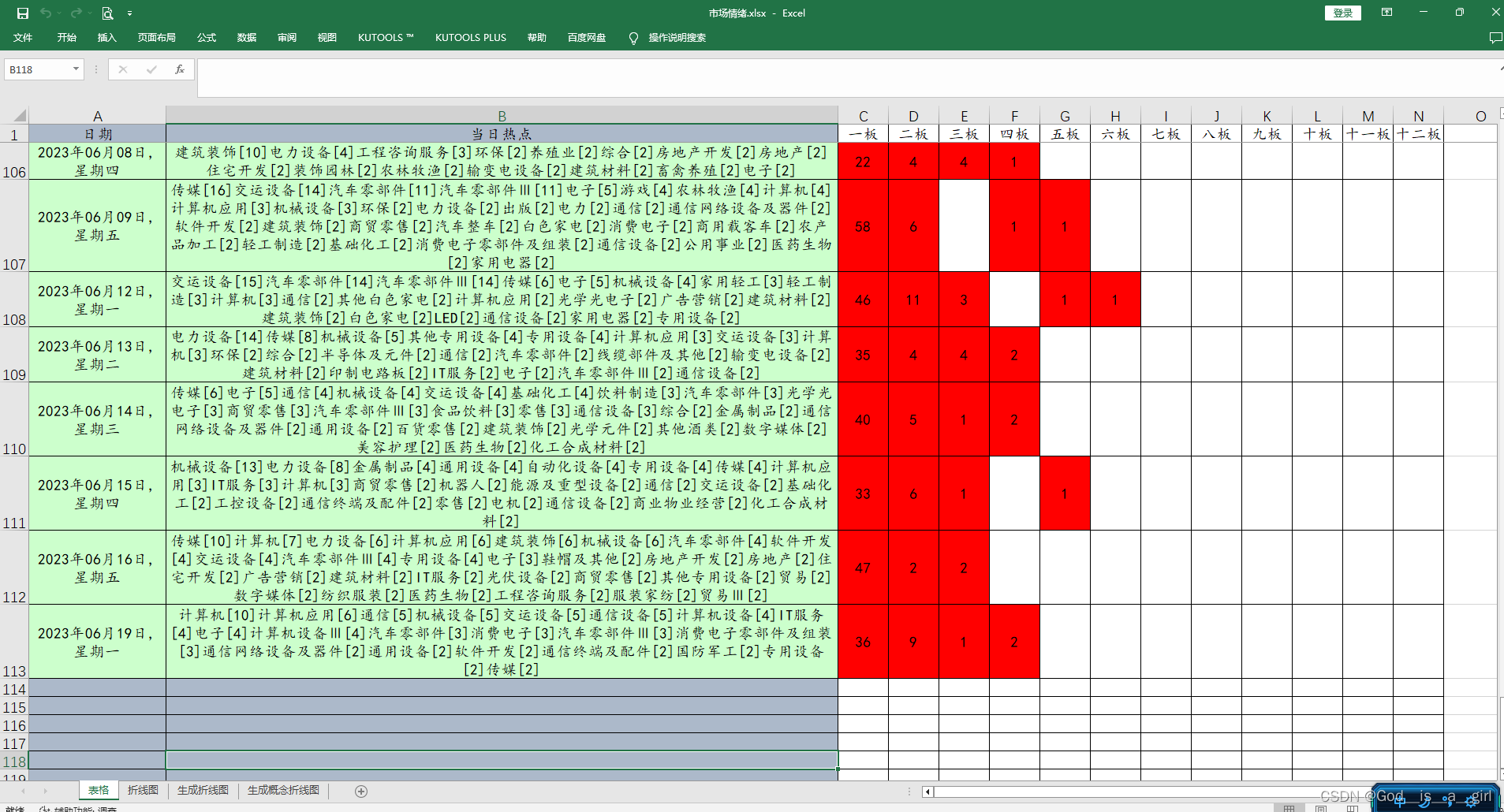Click the Name Box showing B118
The width and height of the screenshot is (1504, 812).
(x=36, y=69)
